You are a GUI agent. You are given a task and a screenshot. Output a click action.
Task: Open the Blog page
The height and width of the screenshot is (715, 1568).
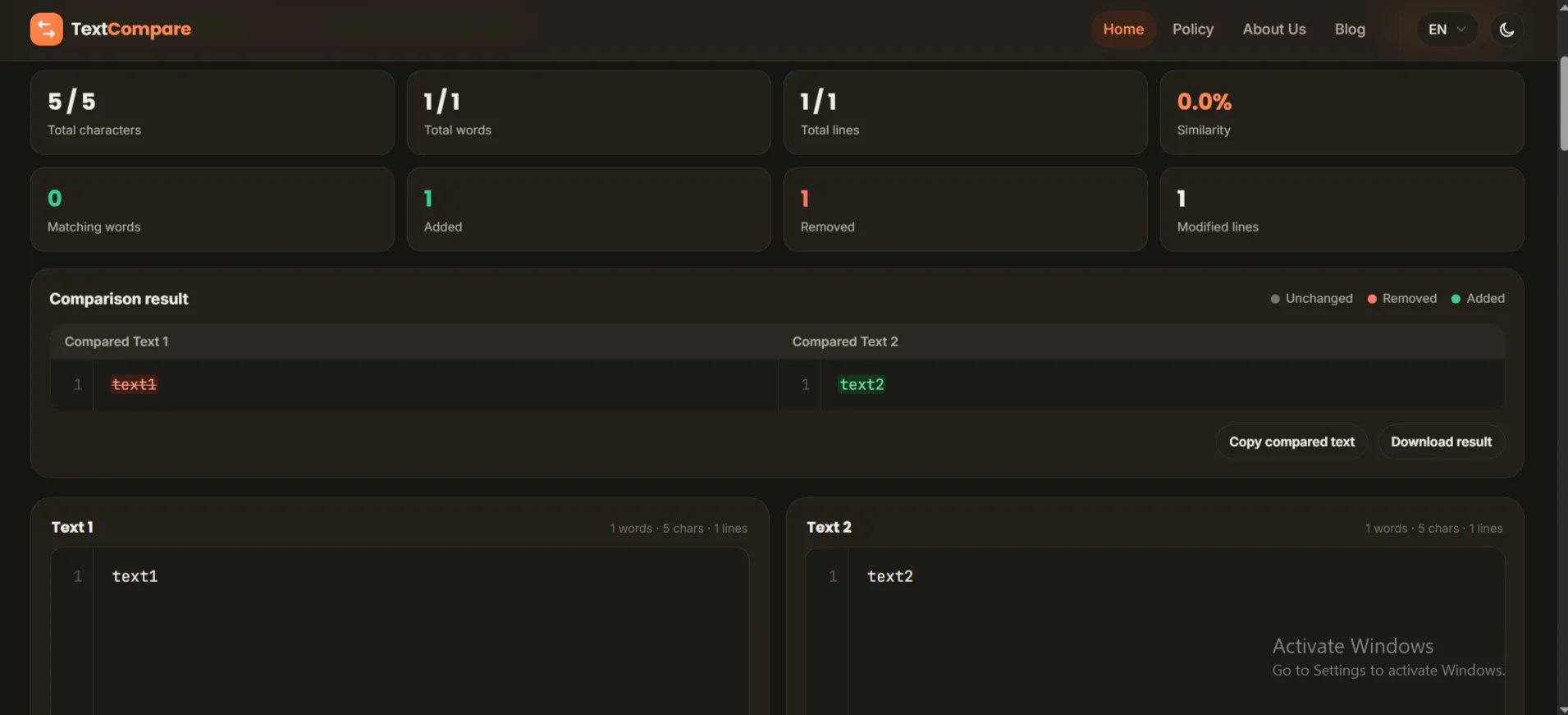(1350, 30)
